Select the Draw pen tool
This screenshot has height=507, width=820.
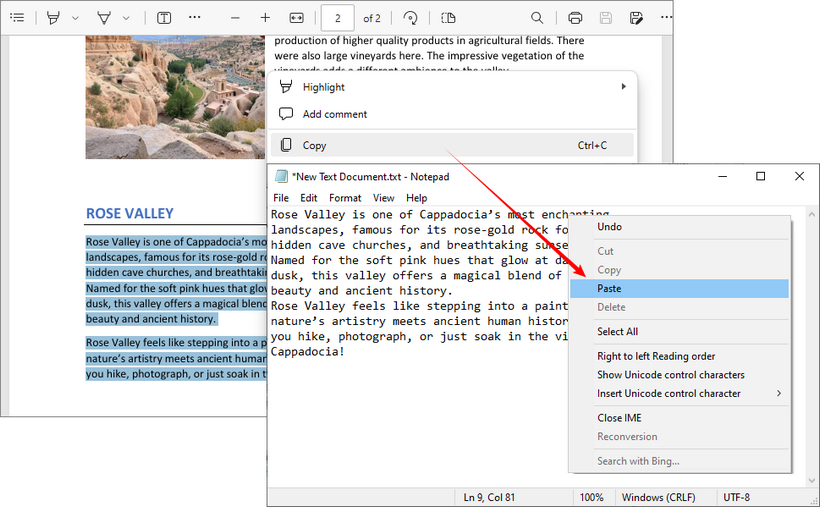tap(104, 18)
